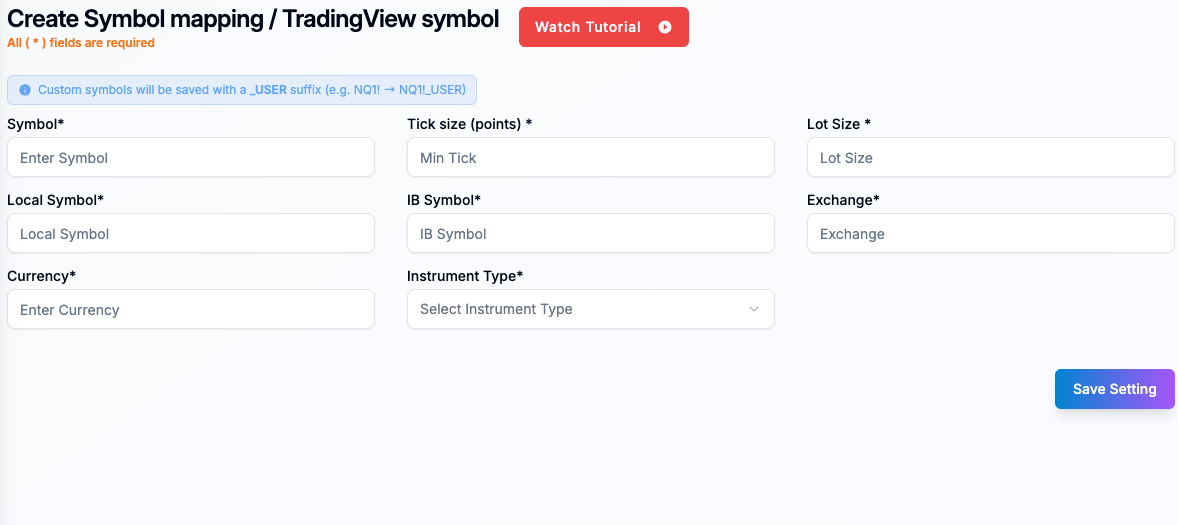Click the 'Local Symbol*' label
1178x525 pixels.
pyautogui.click(x=56, y=200)
